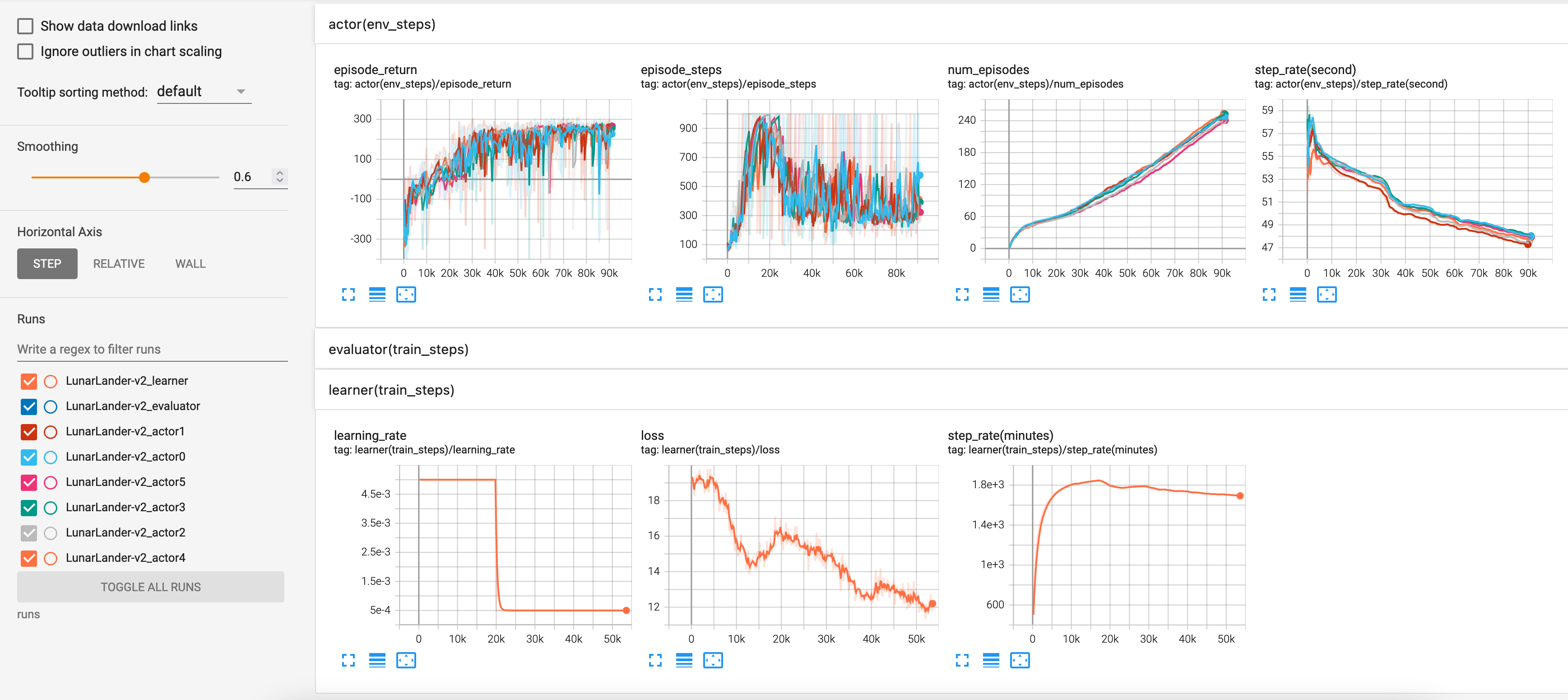Expand the episode_return chart to full size

(348, 295)
